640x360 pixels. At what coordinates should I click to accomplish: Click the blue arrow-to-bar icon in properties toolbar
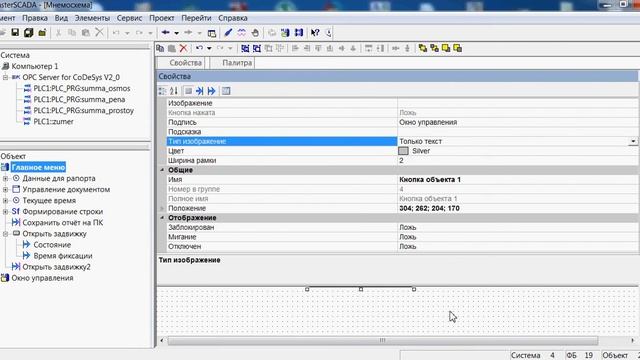coord(200,91)
